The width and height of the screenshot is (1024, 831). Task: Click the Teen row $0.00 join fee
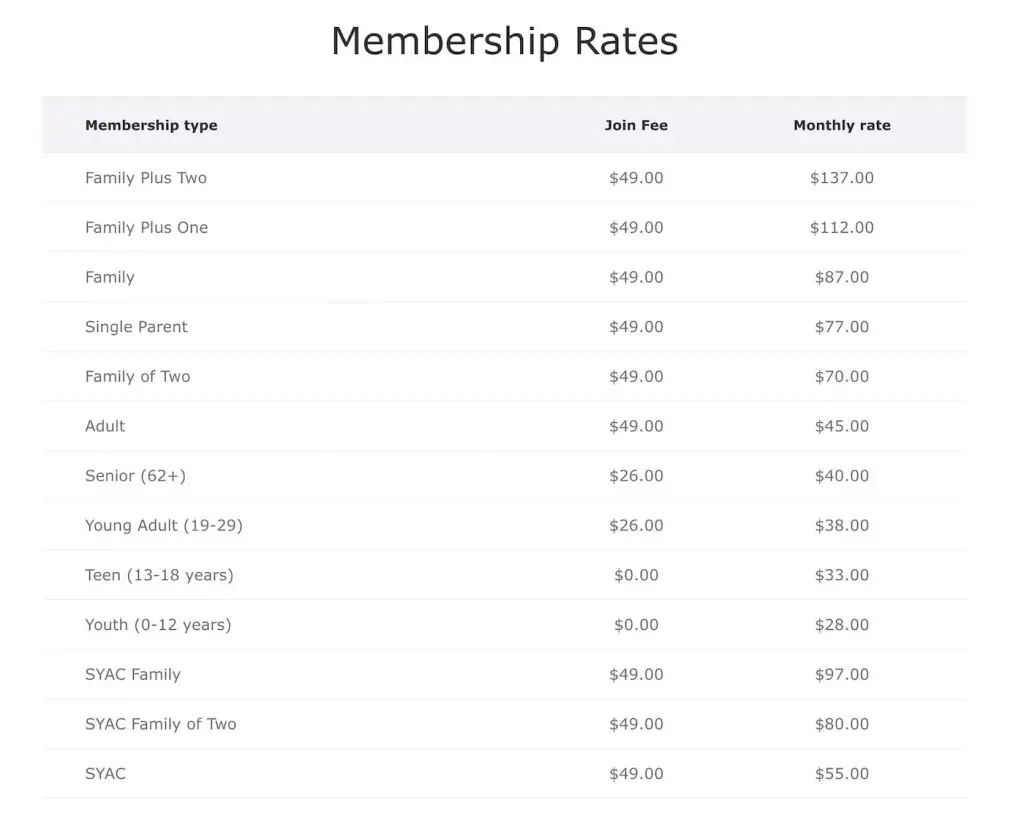click(636, 575)
